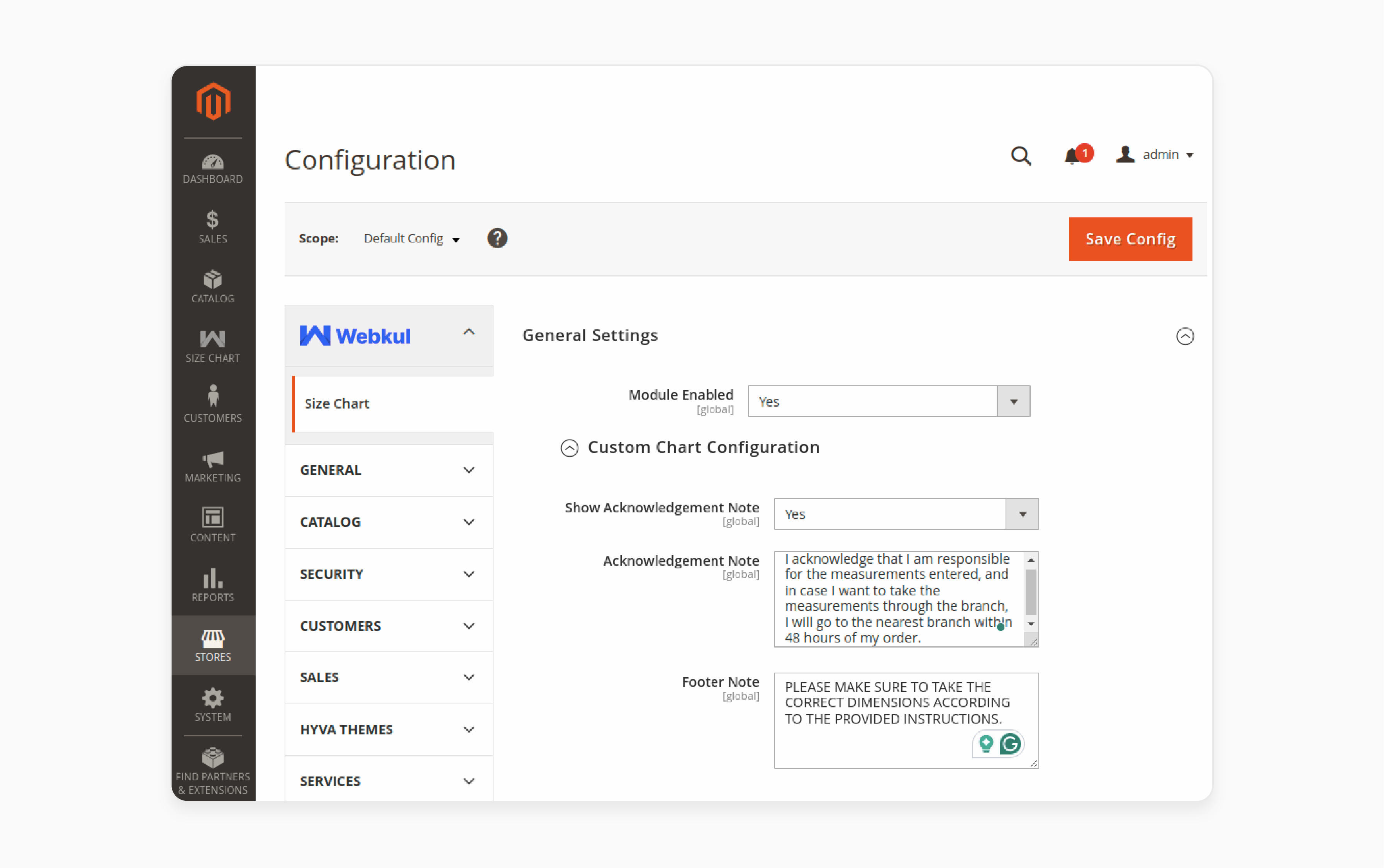
Task: Expand the SERVICES config section
Action: pyautogui.click(x=388, y=781)
